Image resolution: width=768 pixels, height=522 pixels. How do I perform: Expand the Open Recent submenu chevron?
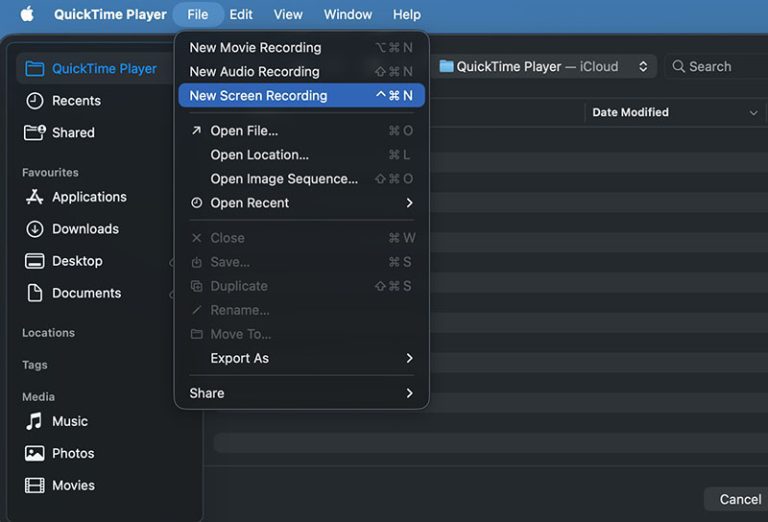click(409, 203)
